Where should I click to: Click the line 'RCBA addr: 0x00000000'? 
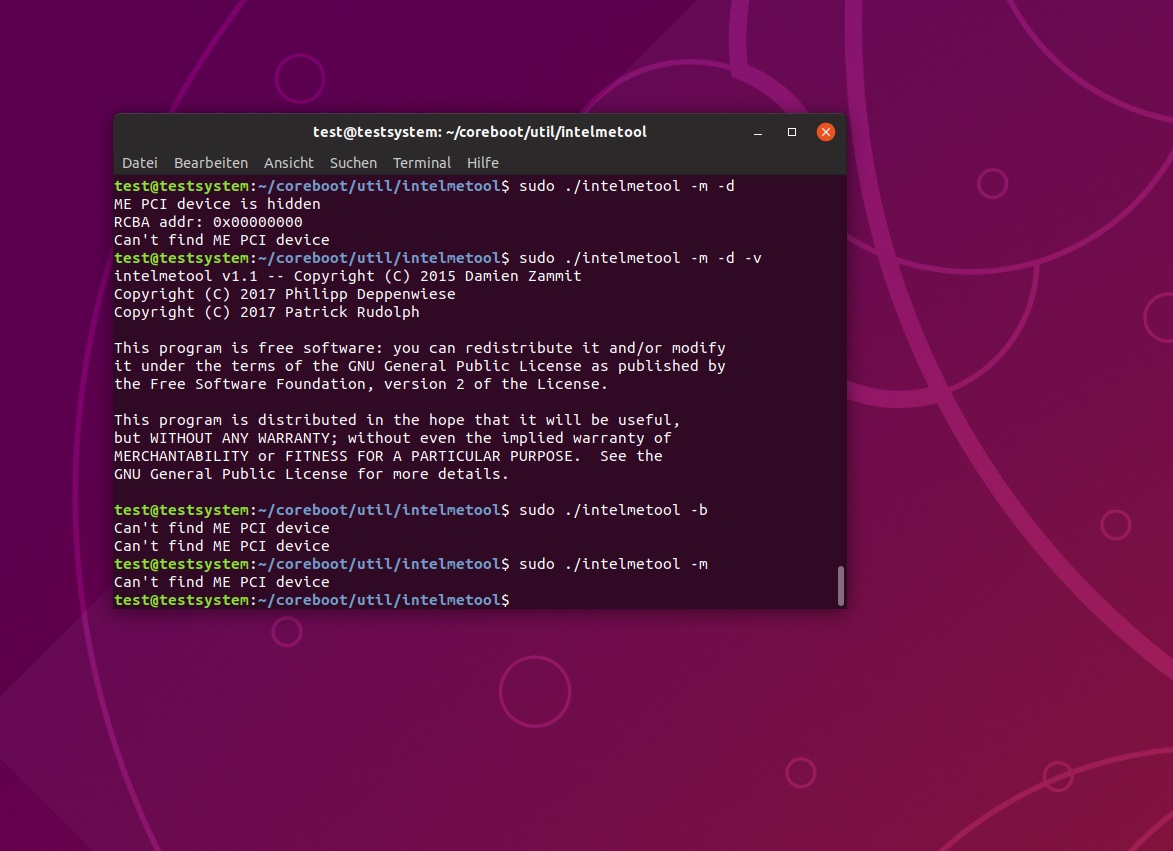[208, 222]
